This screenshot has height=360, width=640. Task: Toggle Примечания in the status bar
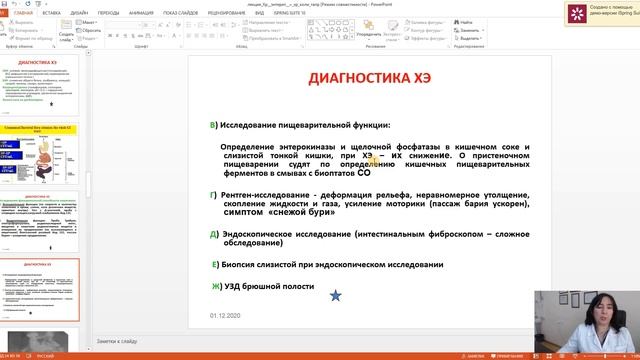507,356
